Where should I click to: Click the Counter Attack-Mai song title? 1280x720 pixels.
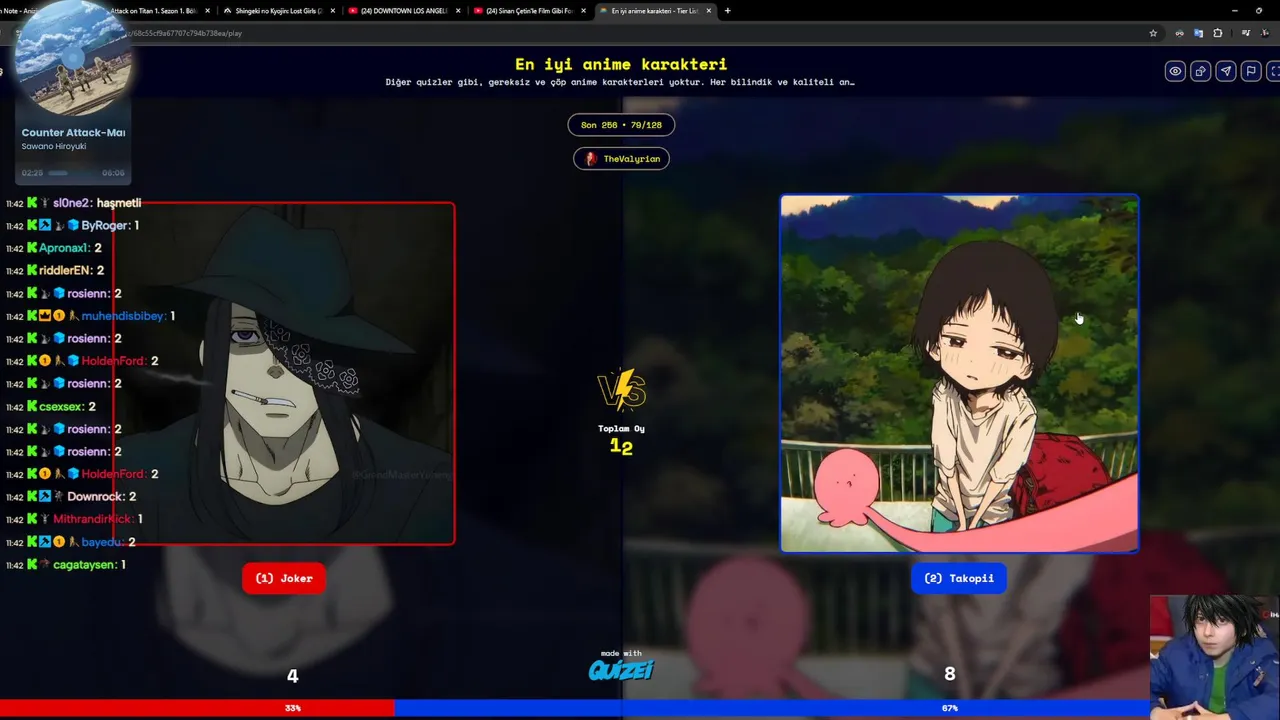tap(73, 132)
